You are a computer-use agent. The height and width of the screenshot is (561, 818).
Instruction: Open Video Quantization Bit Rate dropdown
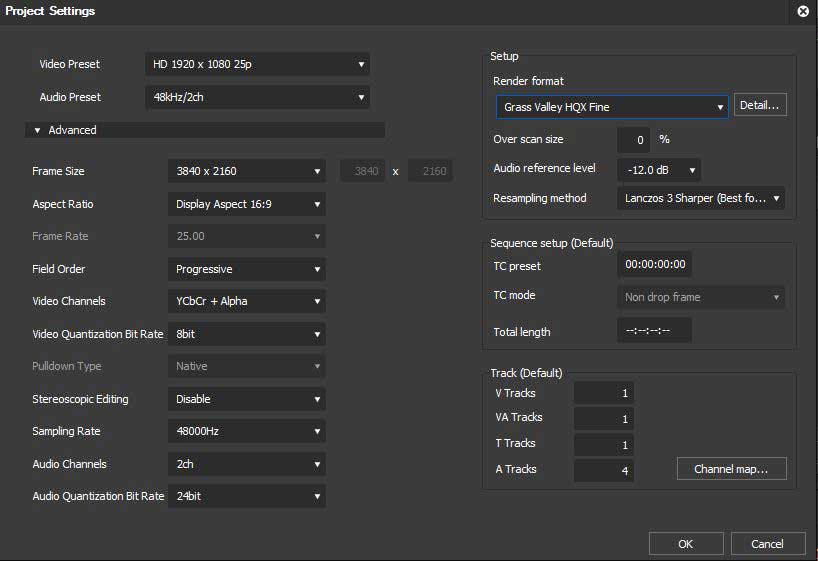247,334
